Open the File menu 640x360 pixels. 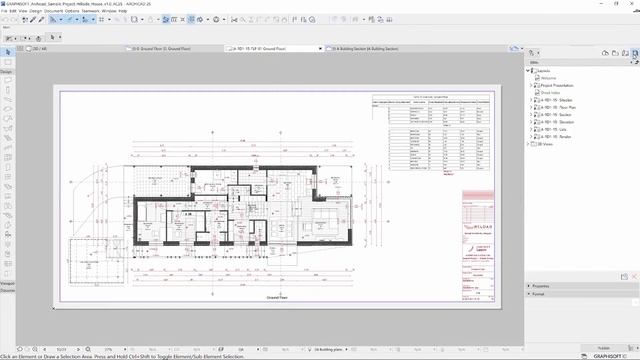[x=4, y=11]
